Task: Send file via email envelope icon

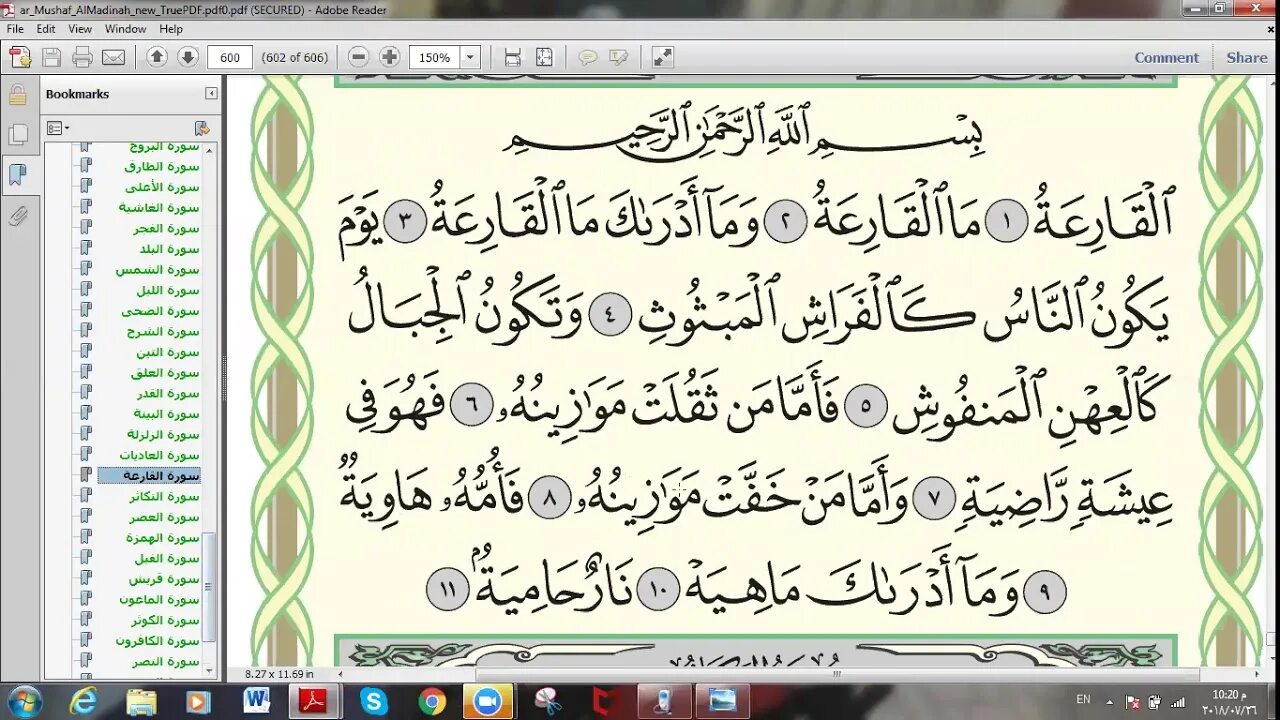Action: (113, 57)
